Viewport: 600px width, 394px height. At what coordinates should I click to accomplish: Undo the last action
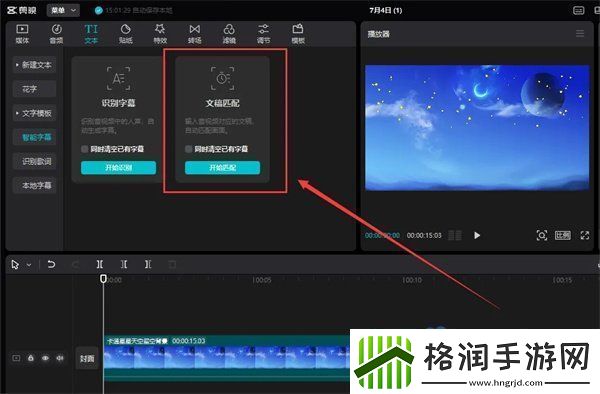tap(51, 264)
